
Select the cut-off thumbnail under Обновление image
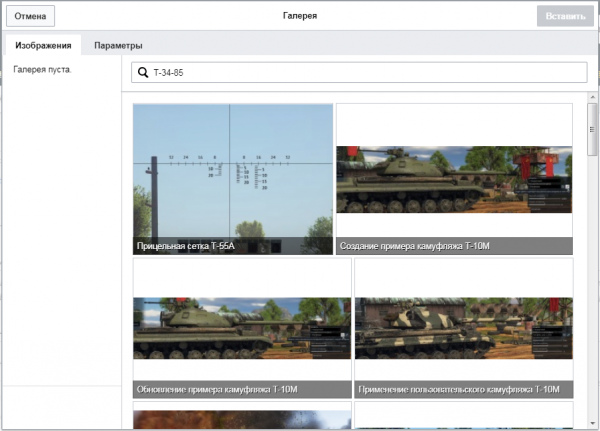click(241, 418)
